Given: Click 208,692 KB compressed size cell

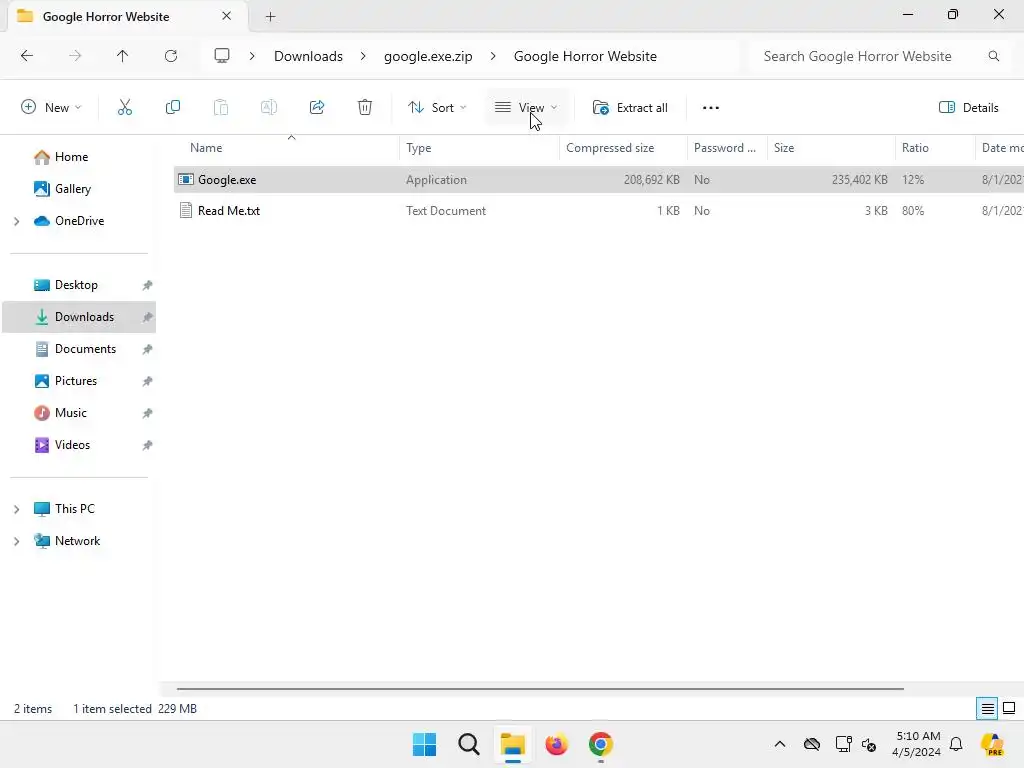Looking at the screenshot, I should [x=651, y=180].
